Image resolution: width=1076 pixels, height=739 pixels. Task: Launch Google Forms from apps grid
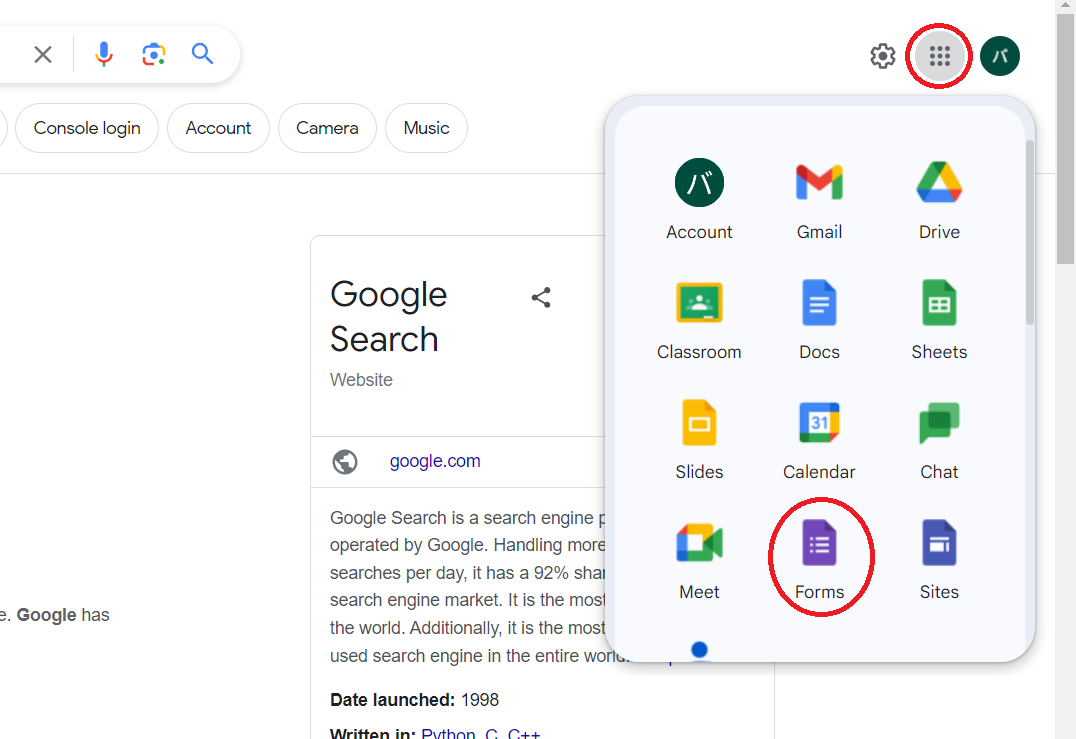(x=819, y=560)
